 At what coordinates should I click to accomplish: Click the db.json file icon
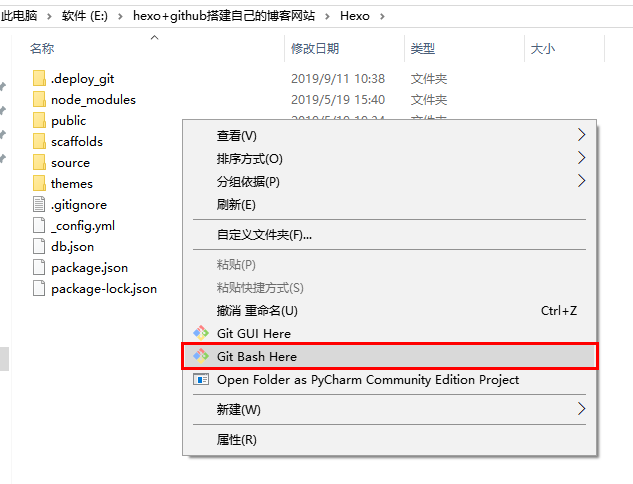tap(39, 246)
